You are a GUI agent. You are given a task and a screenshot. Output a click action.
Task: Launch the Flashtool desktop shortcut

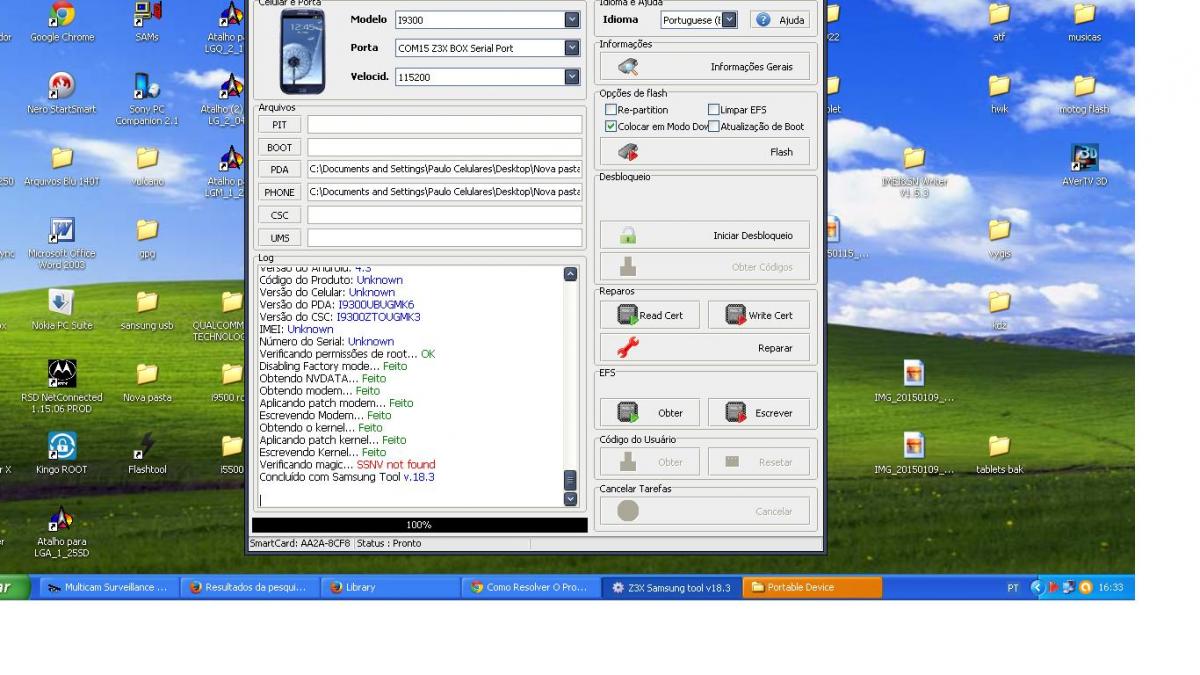(x=147, y=454)
